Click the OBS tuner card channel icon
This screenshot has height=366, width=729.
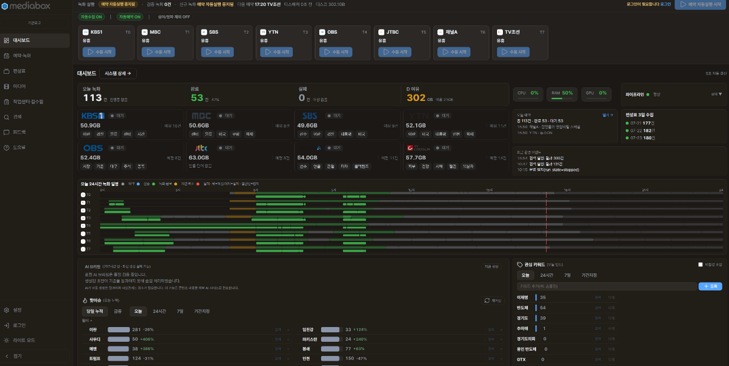pyautogui.click(x=322, y=32)
